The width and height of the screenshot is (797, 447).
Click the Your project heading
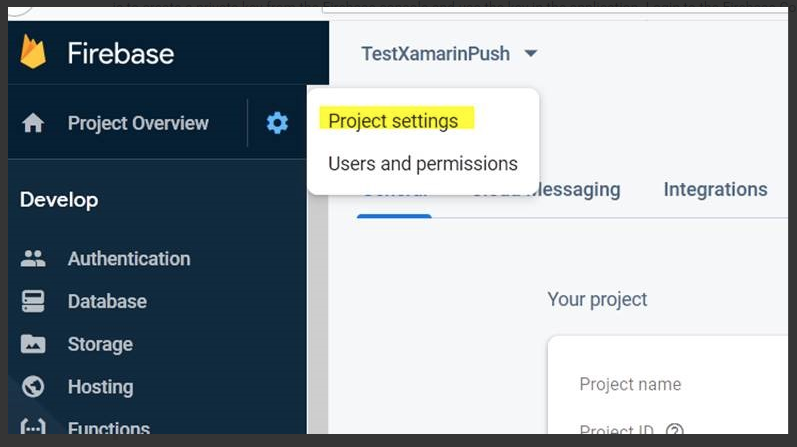(597, 300)
